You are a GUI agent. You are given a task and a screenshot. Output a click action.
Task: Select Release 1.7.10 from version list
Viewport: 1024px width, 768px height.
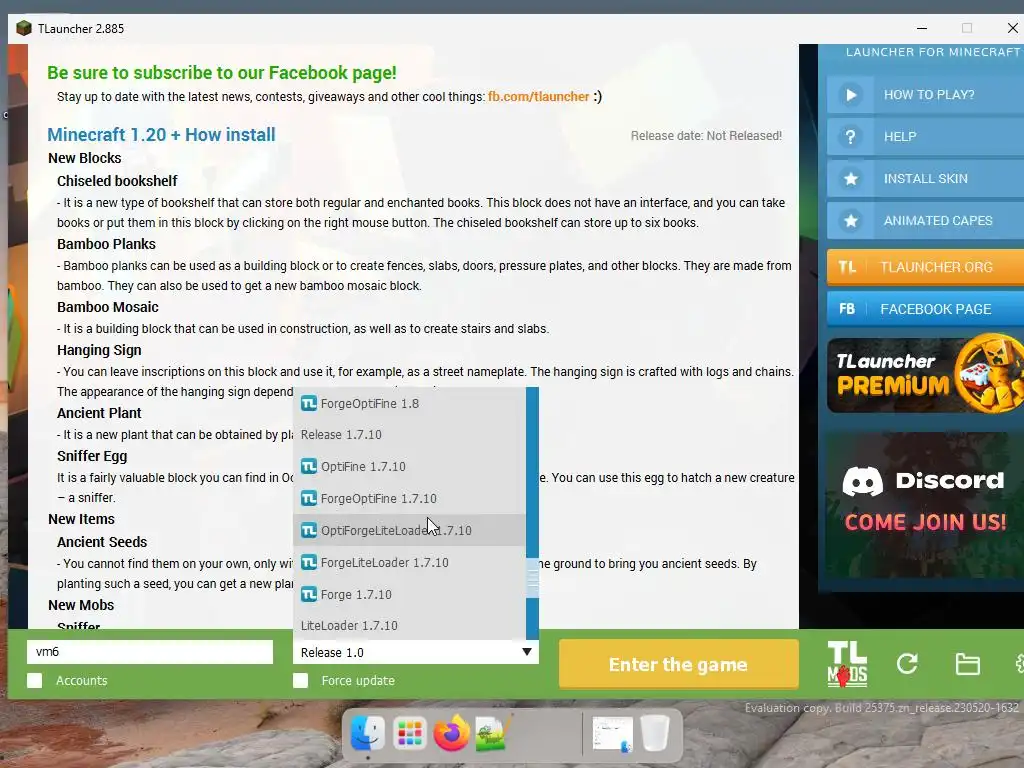click(x=409, y=434)
